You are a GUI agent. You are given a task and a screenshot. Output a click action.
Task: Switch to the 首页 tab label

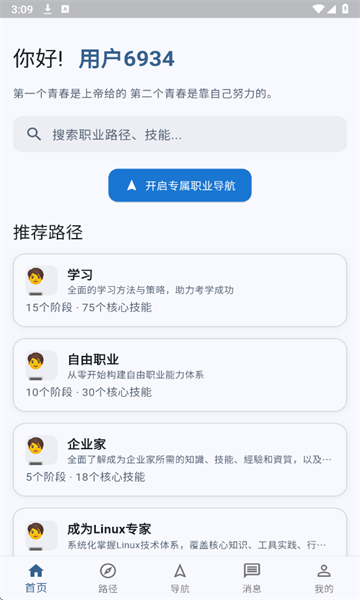(x=36, y=588)
